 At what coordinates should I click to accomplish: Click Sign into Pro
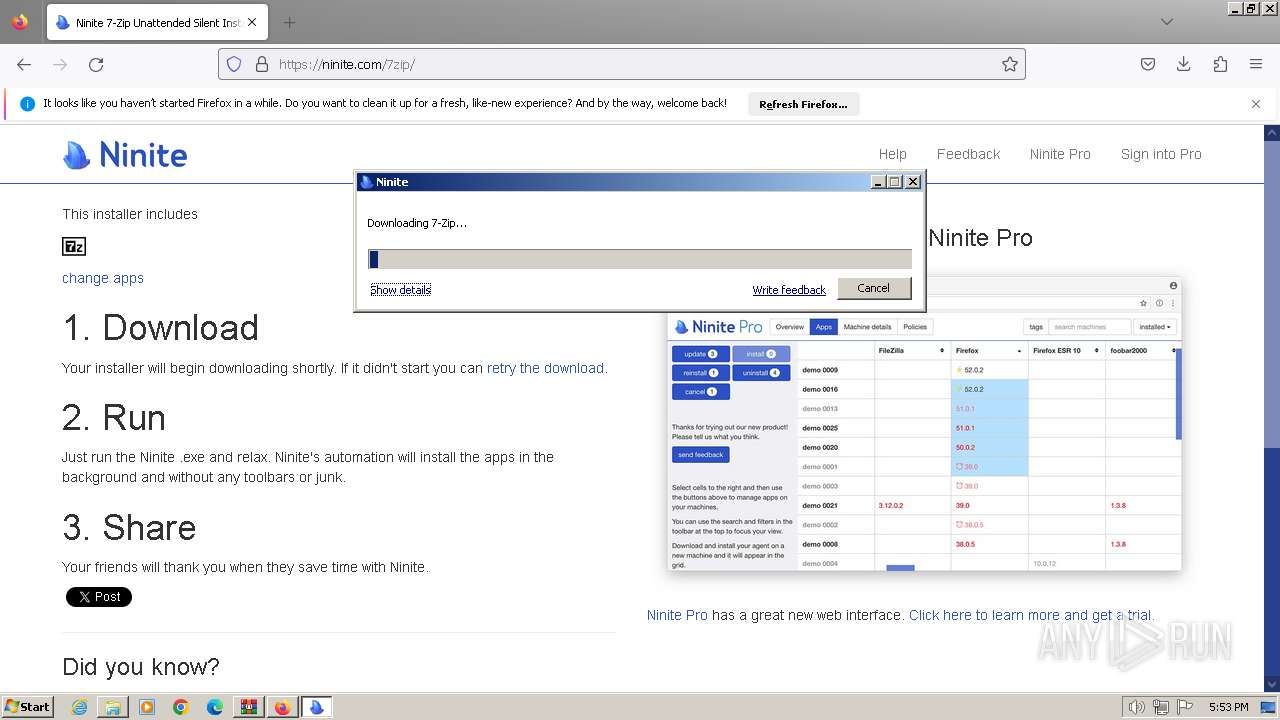pos(1161,154)
